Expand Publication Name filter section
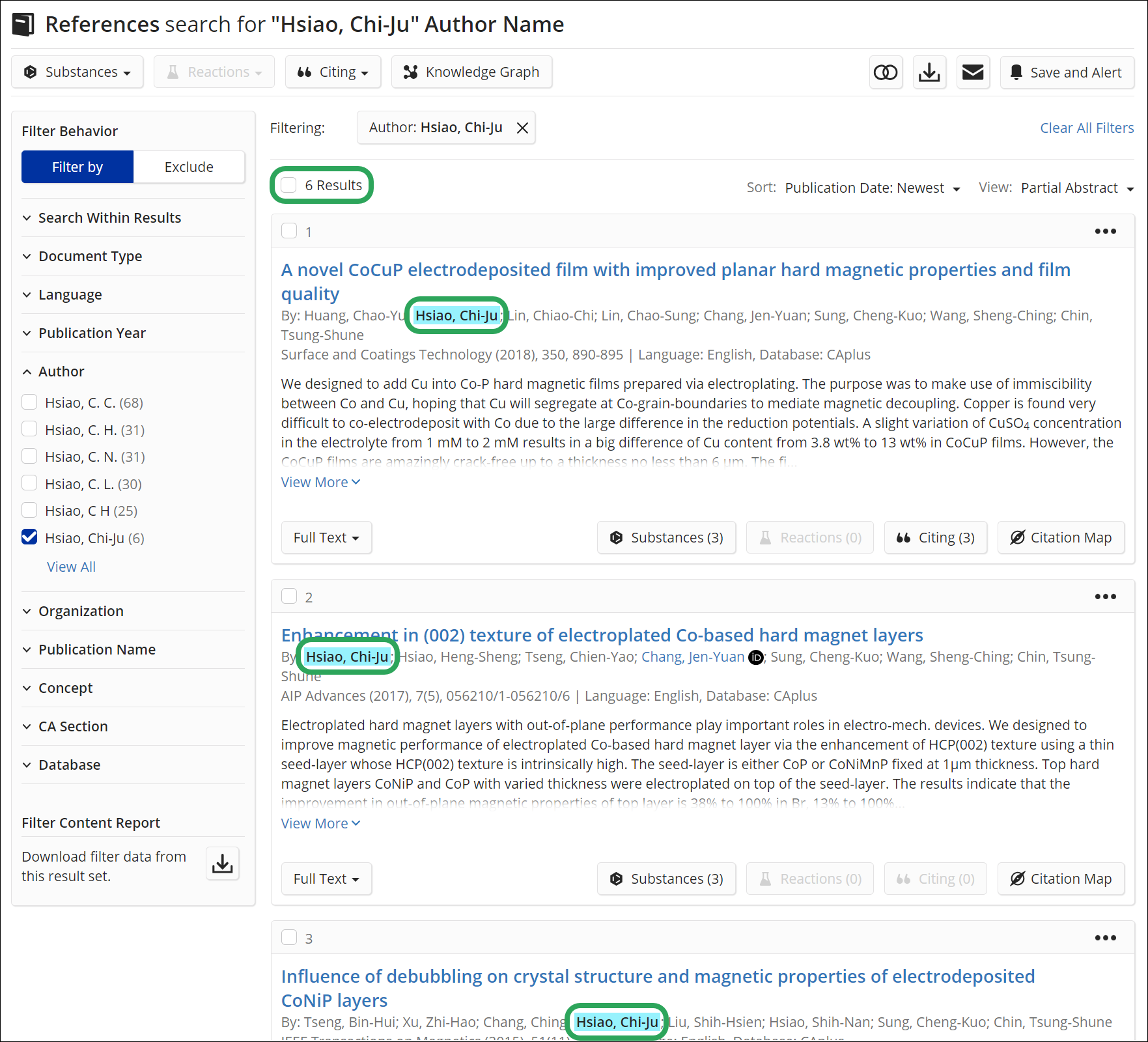1148x1042 pixels. pyautogui.click(x=133, y=649)
